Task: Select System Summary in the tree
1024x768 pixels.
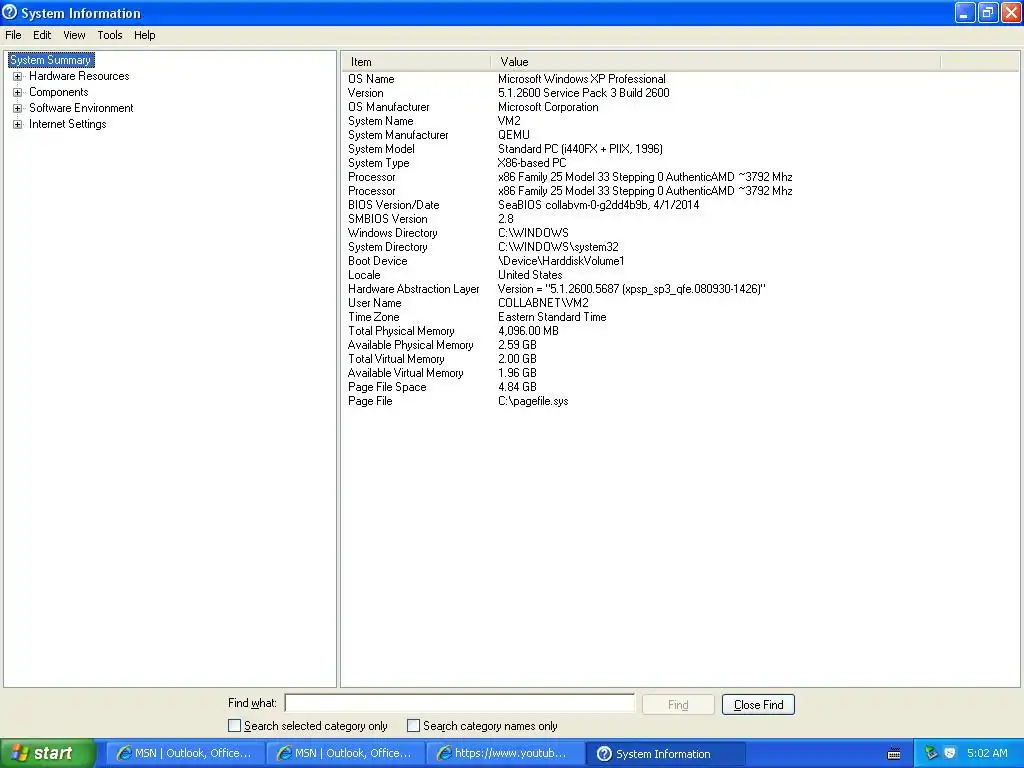Action: 51,60
